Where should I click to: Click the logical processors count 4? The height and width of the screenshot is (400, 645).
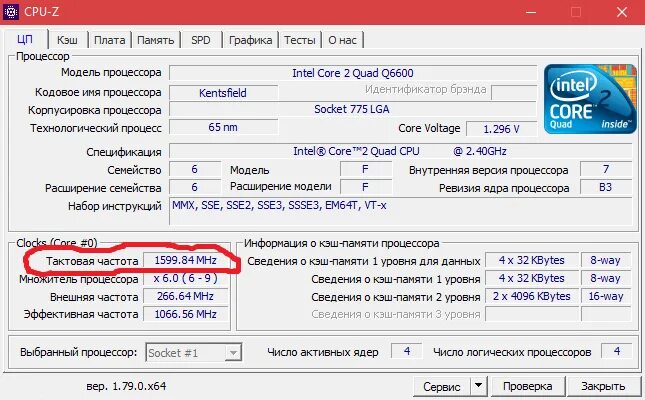coord(617,351)
